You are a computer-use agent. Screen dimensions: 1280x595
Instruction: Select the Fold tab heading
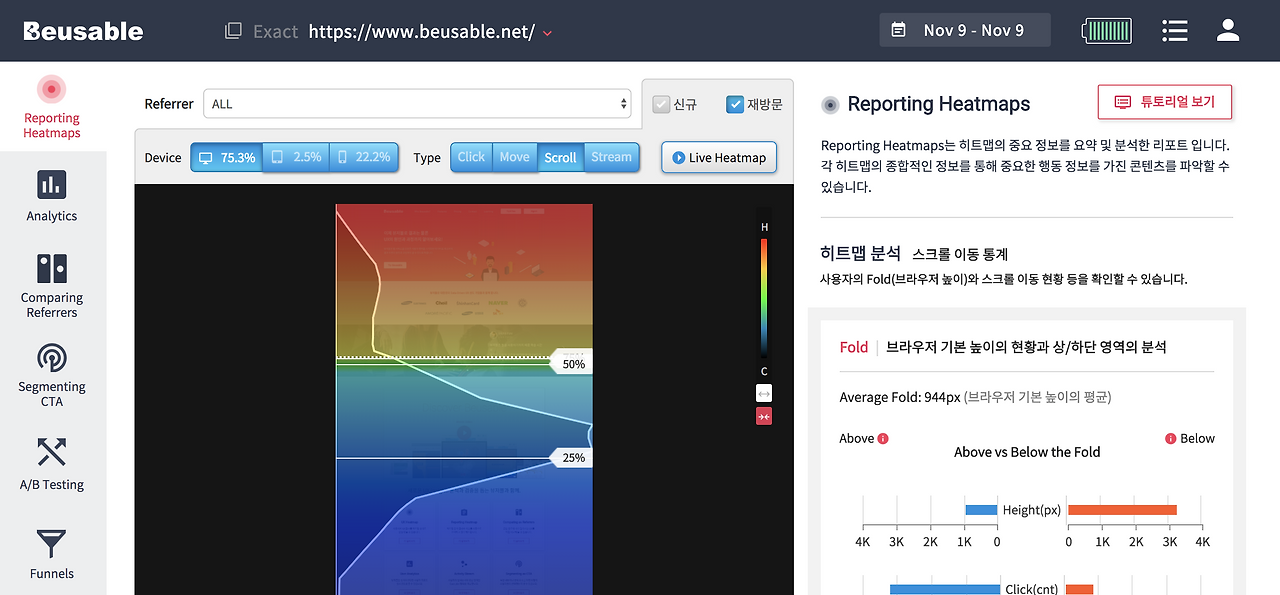tap(854, 347)
